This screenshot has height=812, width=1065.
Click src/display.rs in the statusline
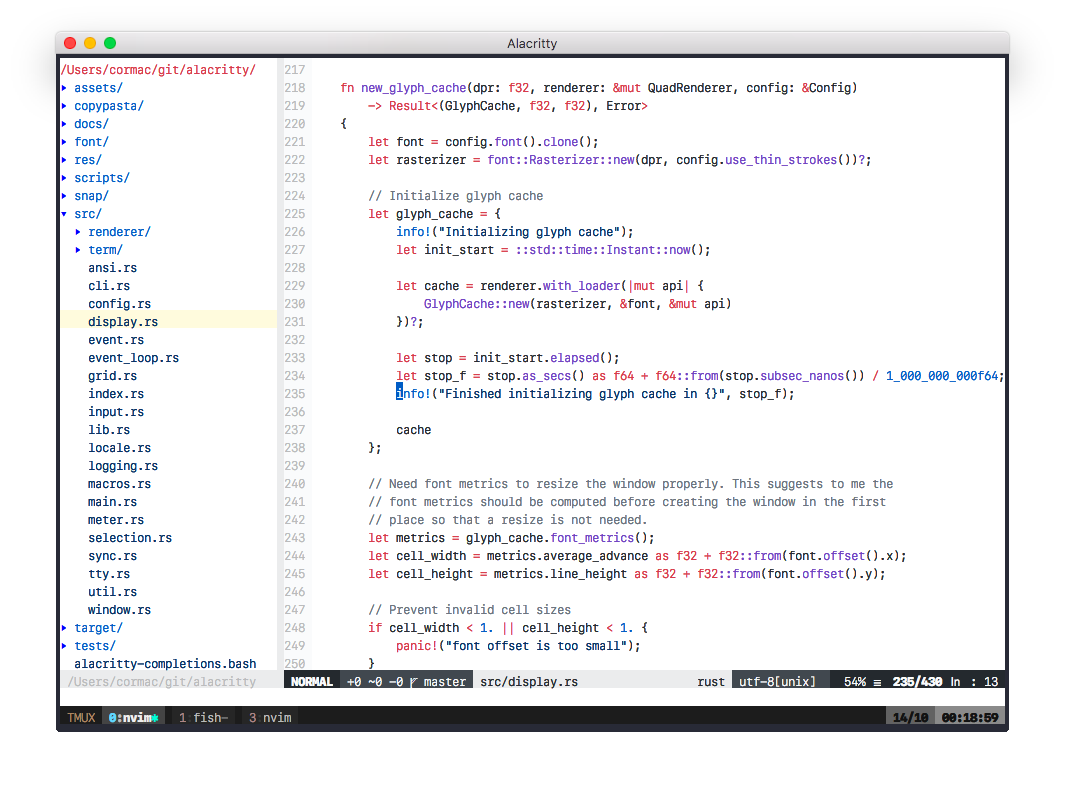coord(528,681)
